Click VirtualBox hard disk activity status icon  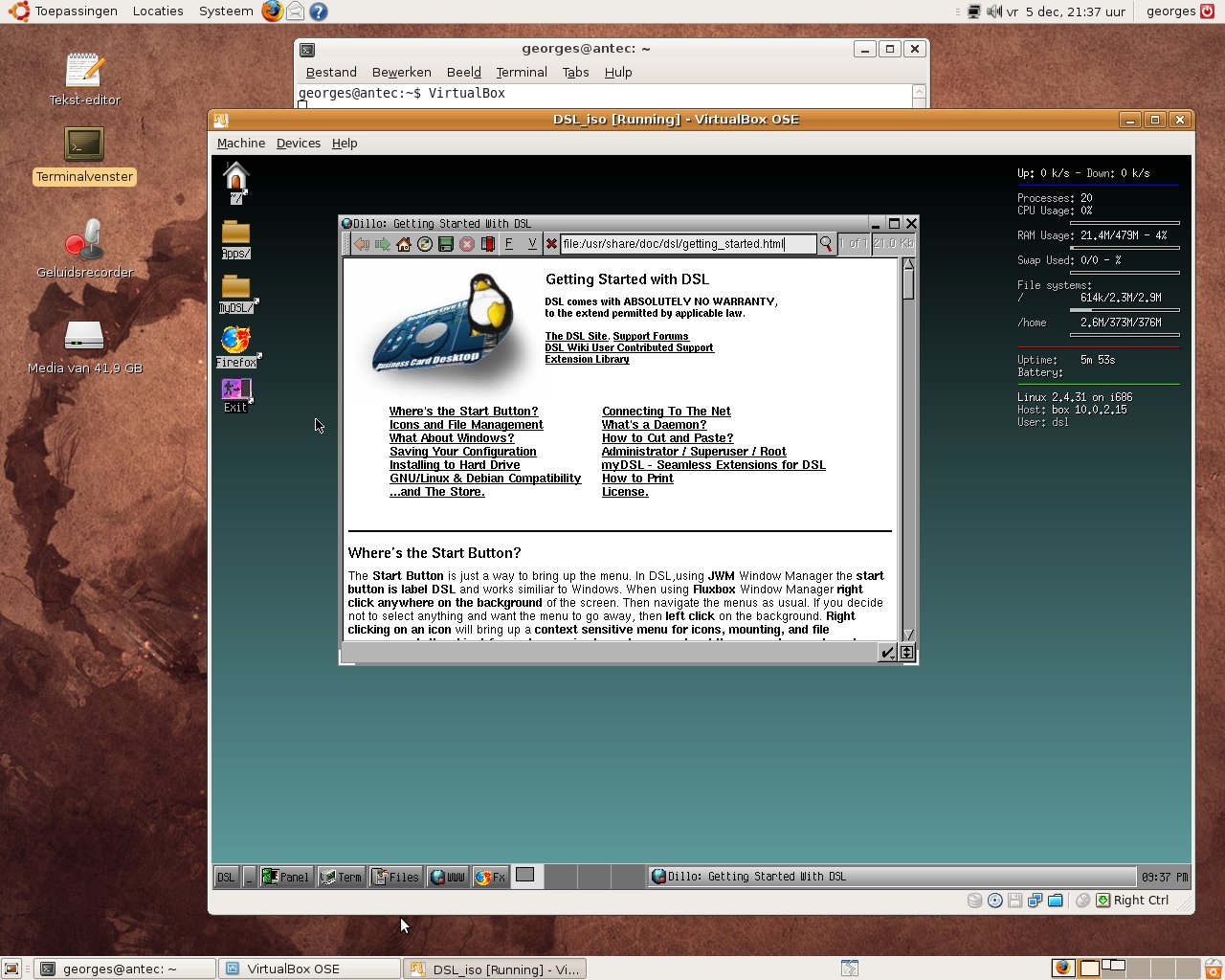(974, 901)
